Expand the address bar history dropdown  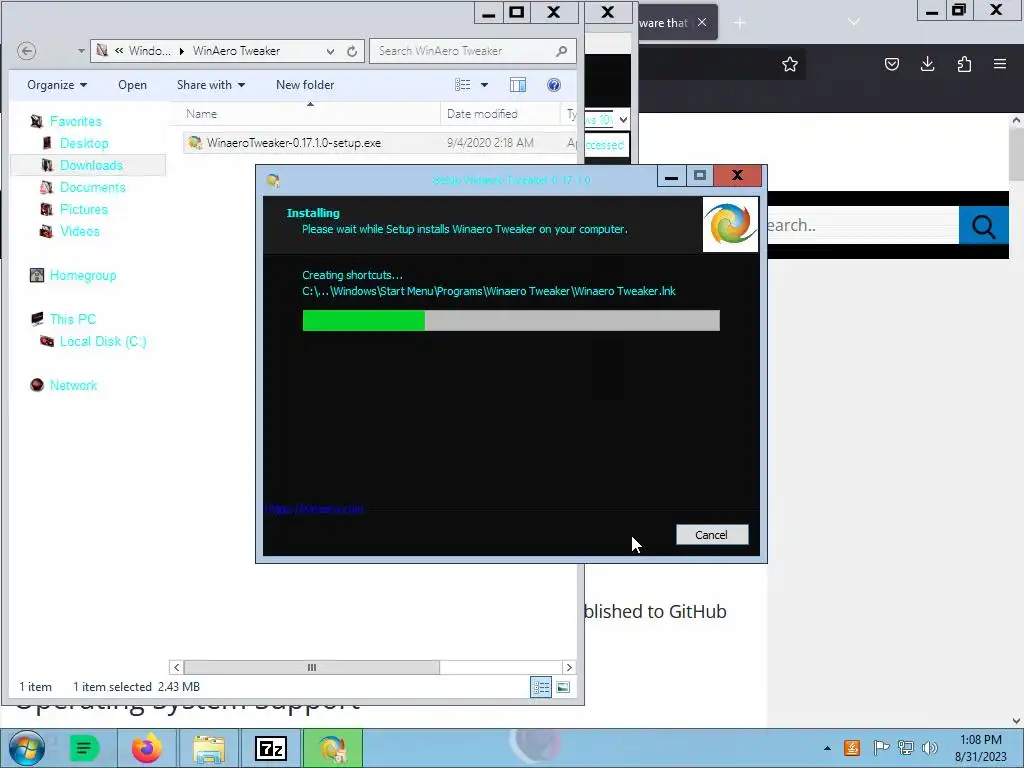click(330, 51)
